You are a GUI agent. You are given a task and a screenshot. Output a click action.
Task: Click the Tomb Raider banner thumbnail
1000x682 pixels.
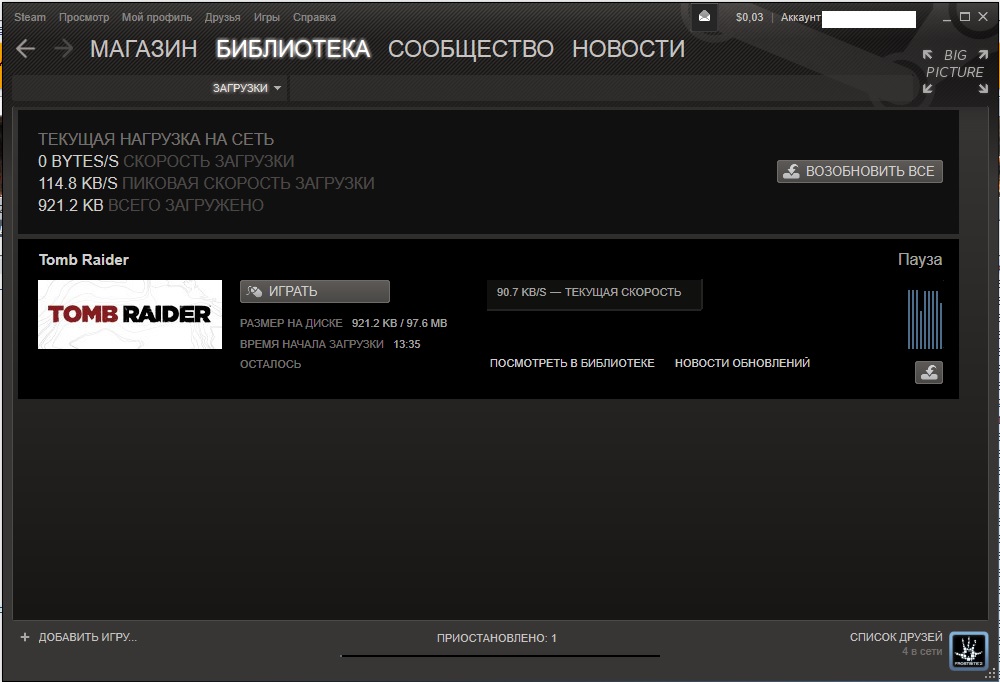(x=130, y=315)
